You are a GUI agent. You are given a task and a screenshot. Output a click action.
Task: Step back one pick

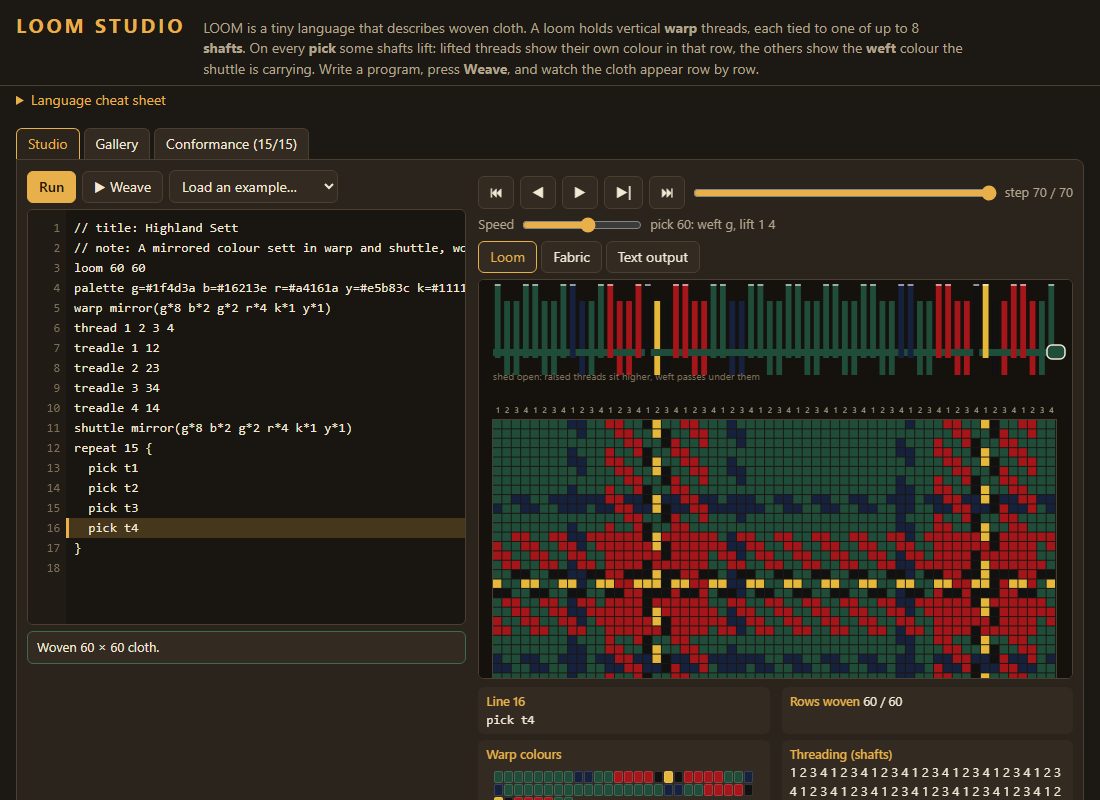click(x=538, y=192)
